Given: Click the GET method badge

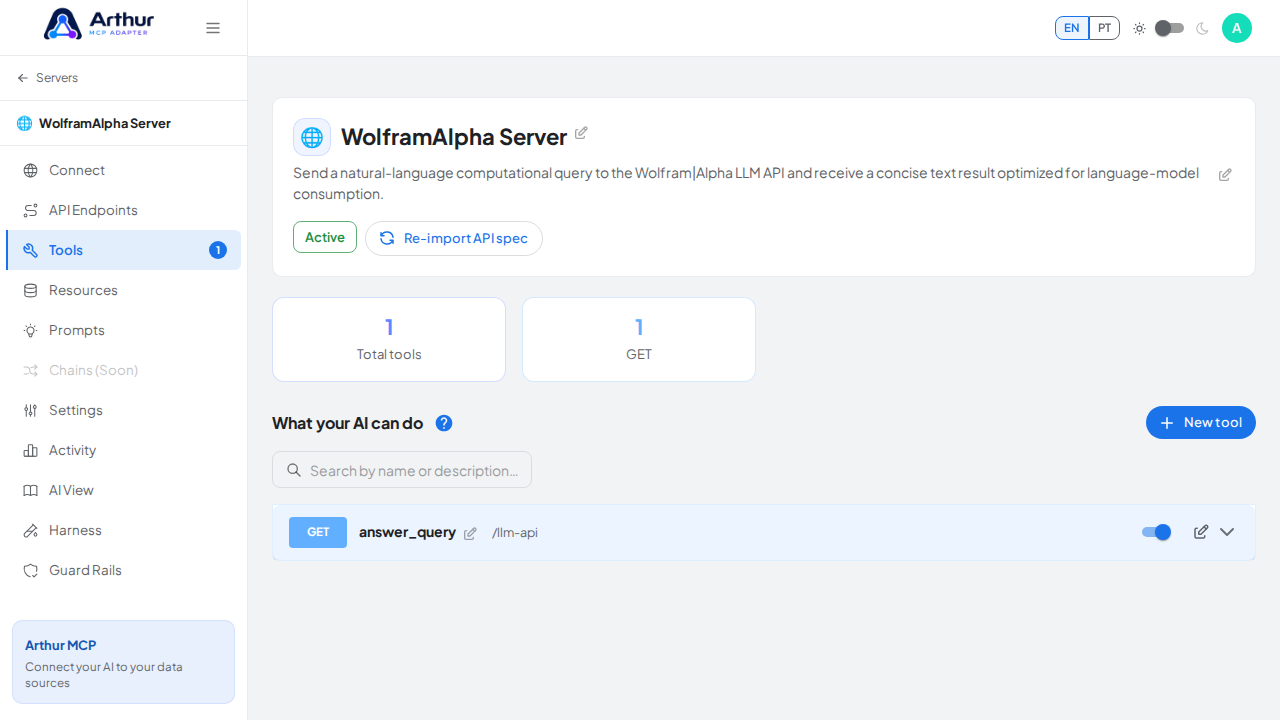Looking at the screenshot, I should coord(318,532).
